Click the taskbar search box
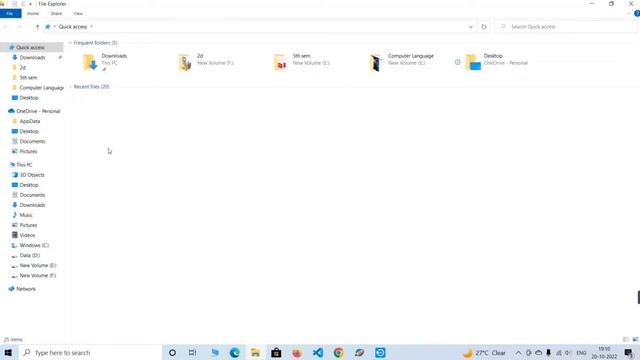640x360 pixels. pos(90,353)
